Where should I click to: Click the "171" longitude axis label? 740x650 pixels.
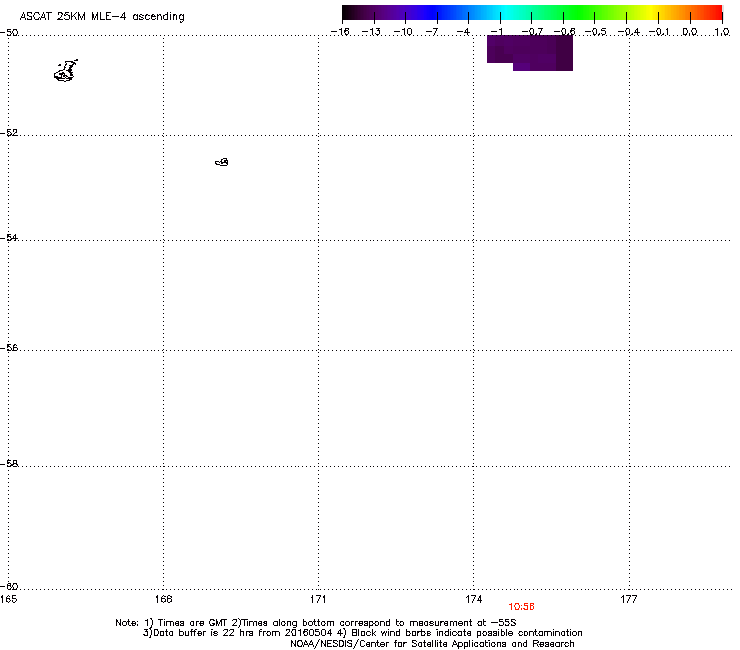pyautogui.click(x=318, y=599)
